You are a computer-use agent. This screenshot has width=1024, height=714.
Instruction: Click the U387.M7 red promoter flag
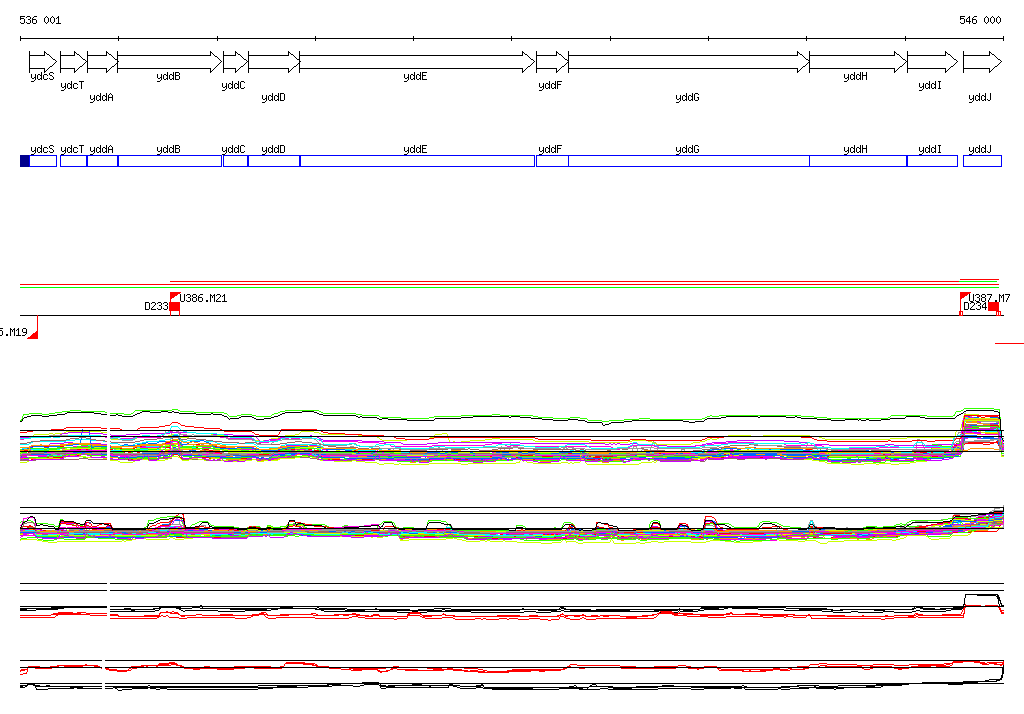pos(964,297)
